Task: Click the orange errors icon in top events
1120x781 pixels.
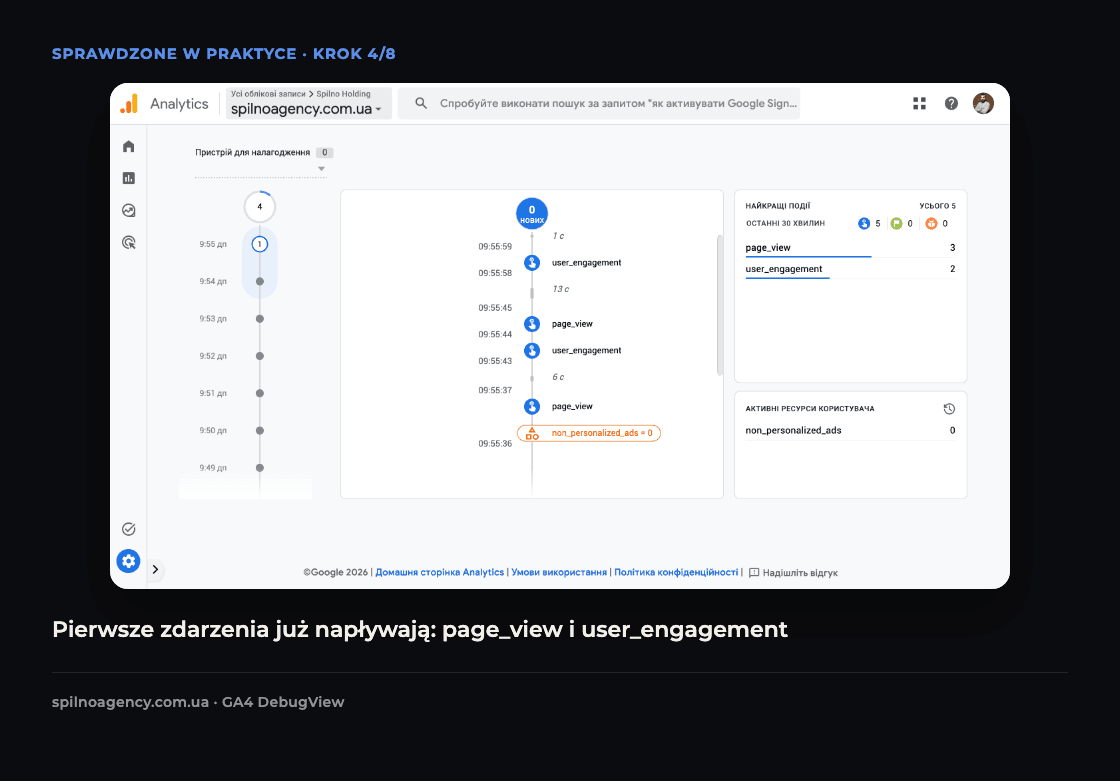Action: click(931, 224)
